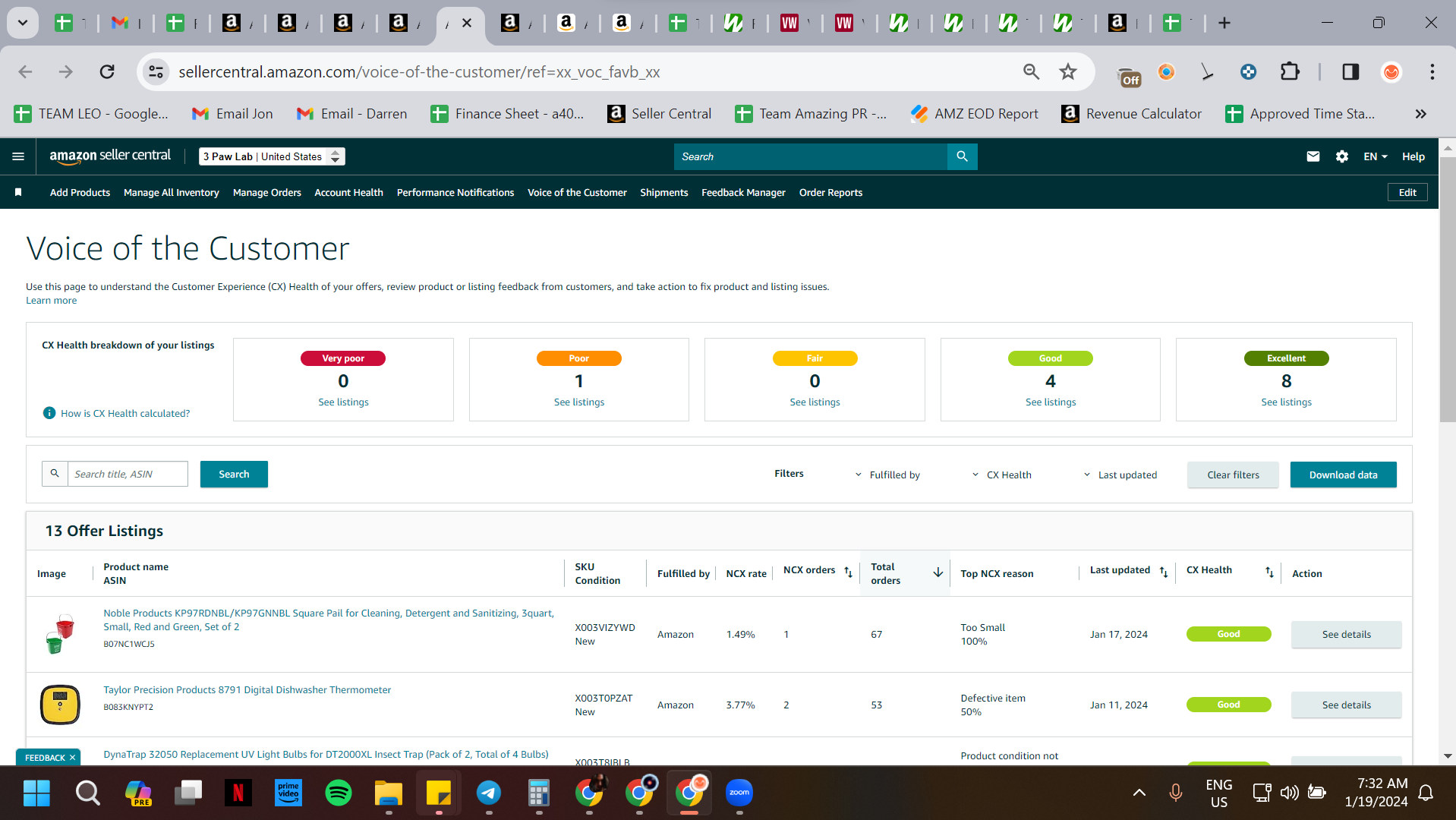
Task: Bookmark this page with the star icon
Action: pos(1068,72)
